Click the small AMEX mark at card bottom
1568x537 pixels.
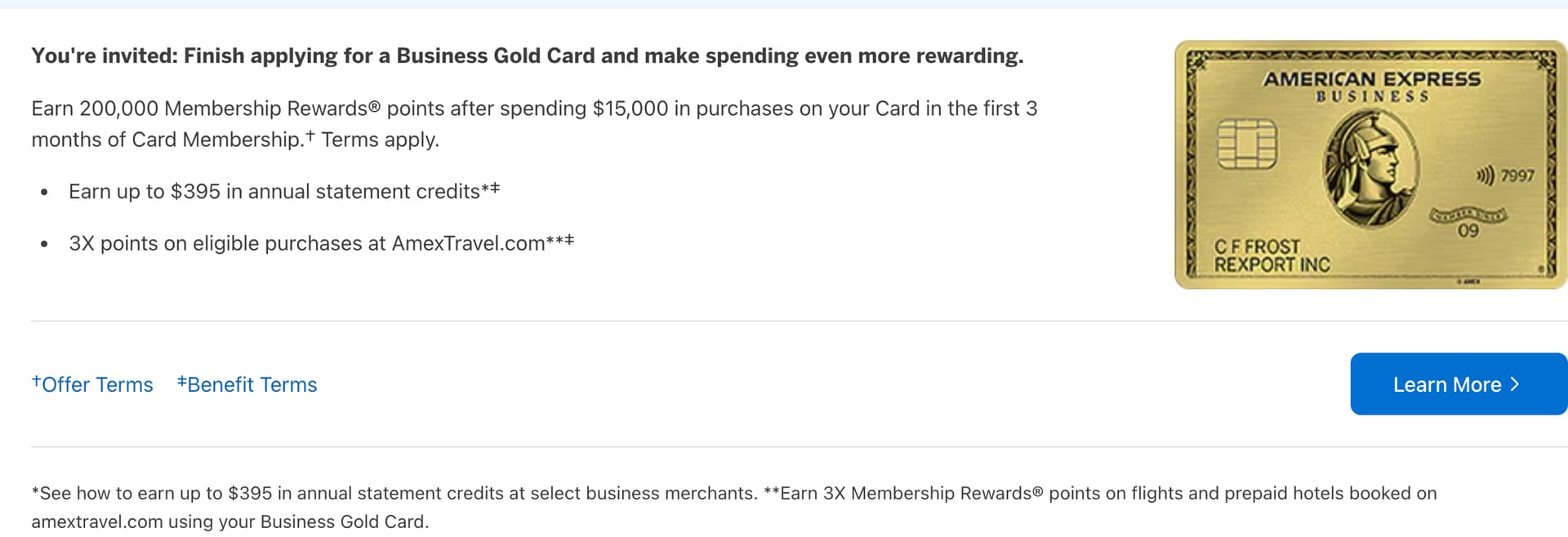[1468, 282]
